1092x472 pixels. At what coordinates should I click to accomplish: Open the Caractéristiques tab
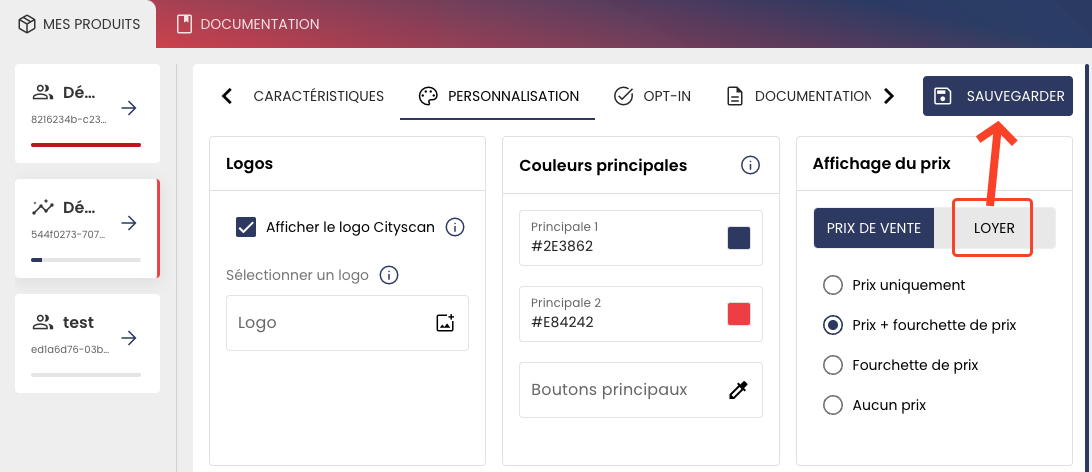(x=318, y=96)
